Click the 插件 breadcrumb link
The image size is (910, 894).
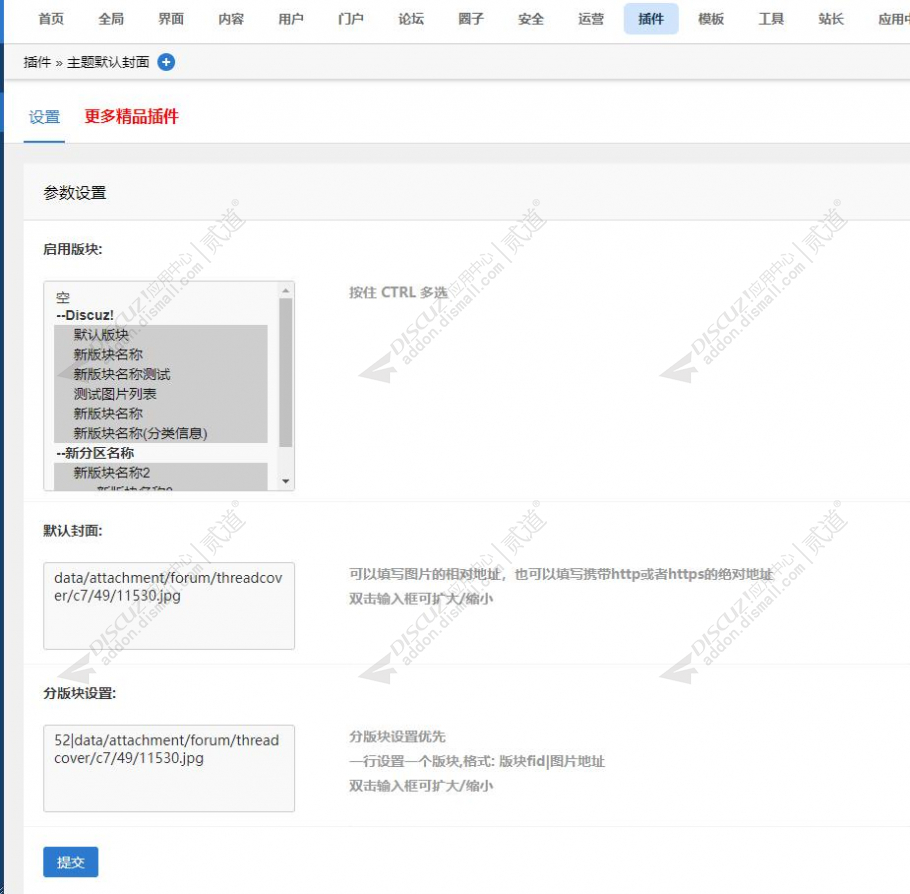(37, 62)
